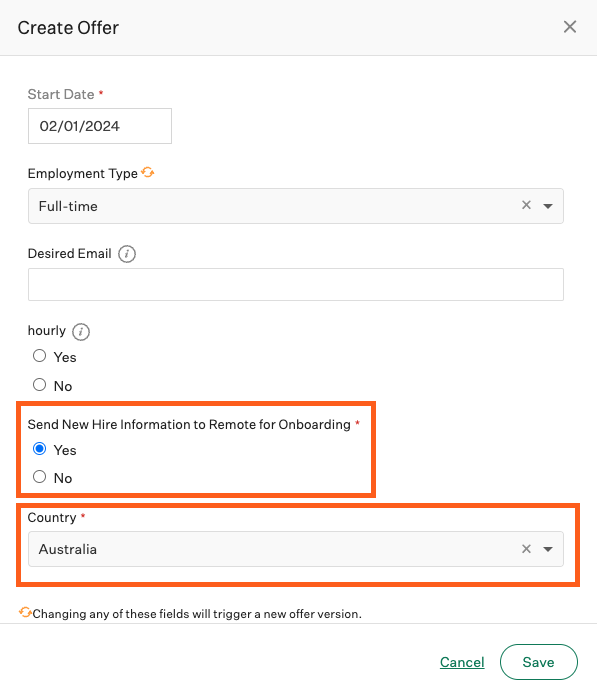Open the Australia combo box
597x698 pixels.
coord(296,549)
